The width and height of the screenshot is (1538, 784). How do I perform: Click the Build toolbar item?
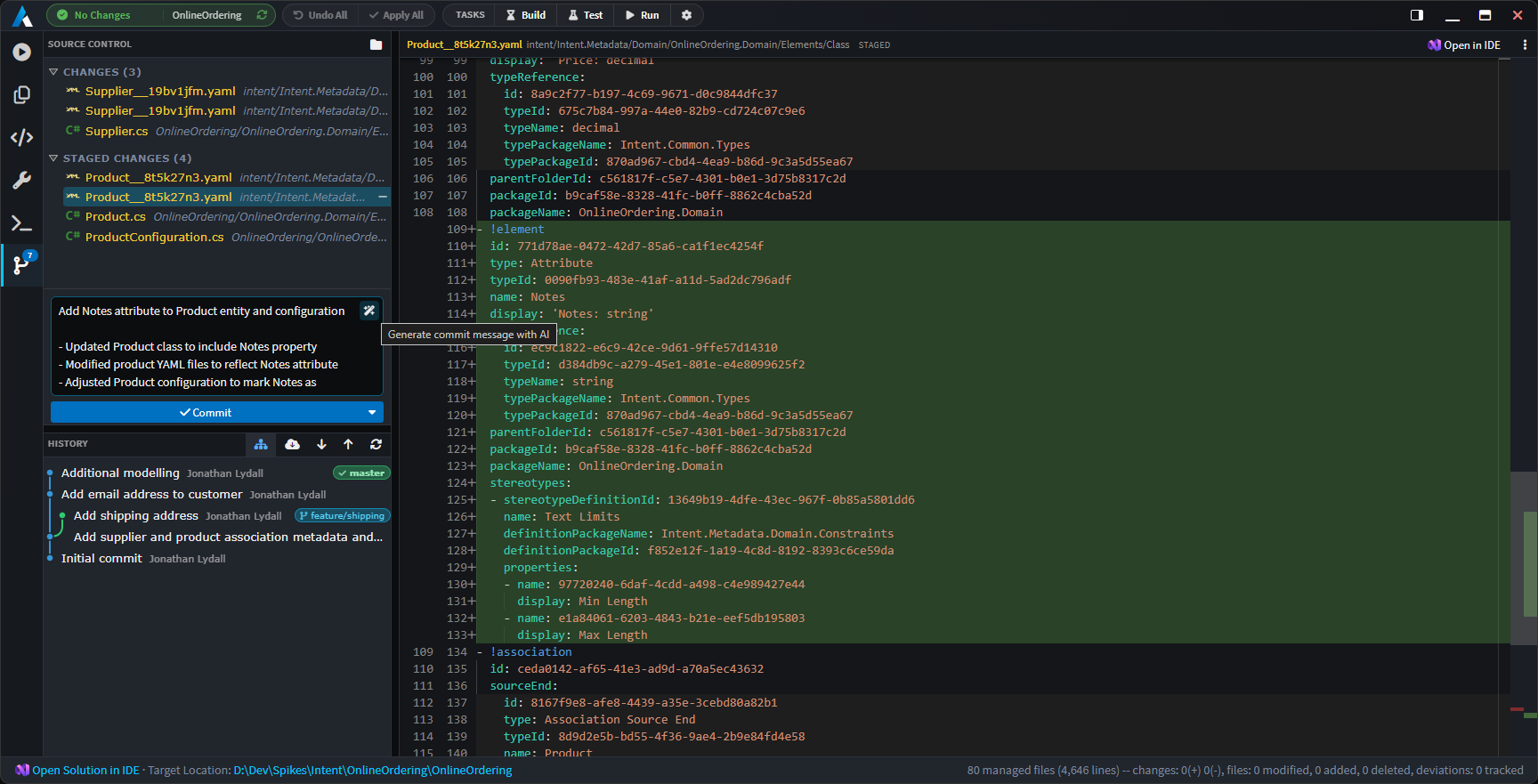(526, 15)
